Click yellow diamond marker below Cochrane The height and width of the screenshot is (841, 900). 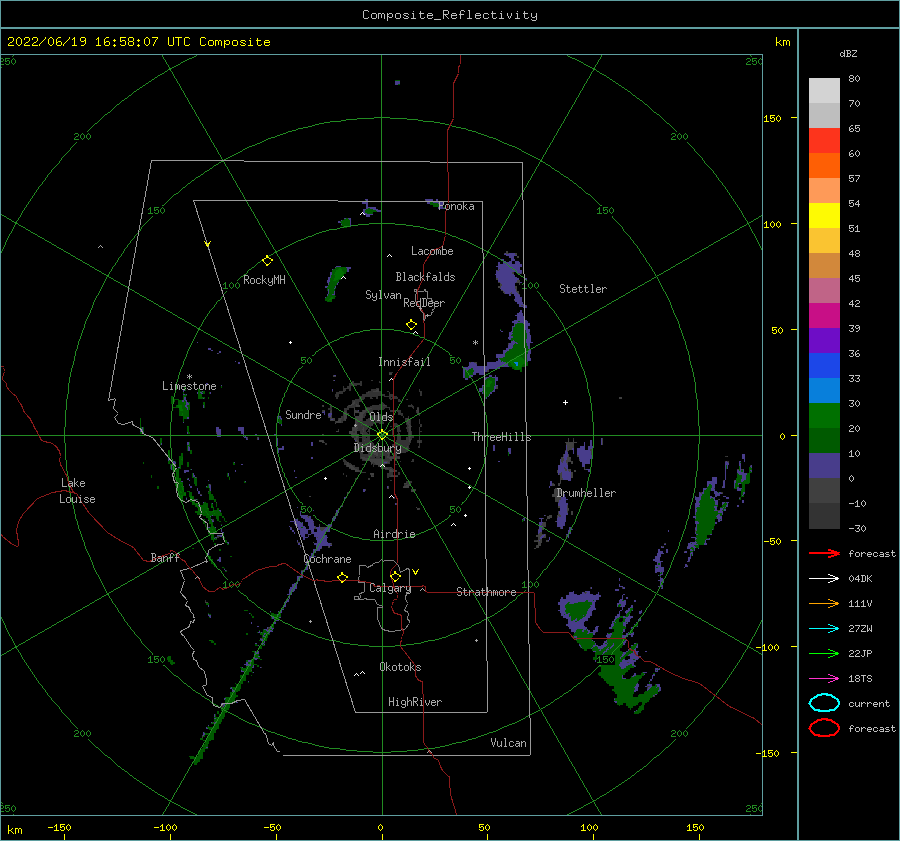(x=342, y=577)
